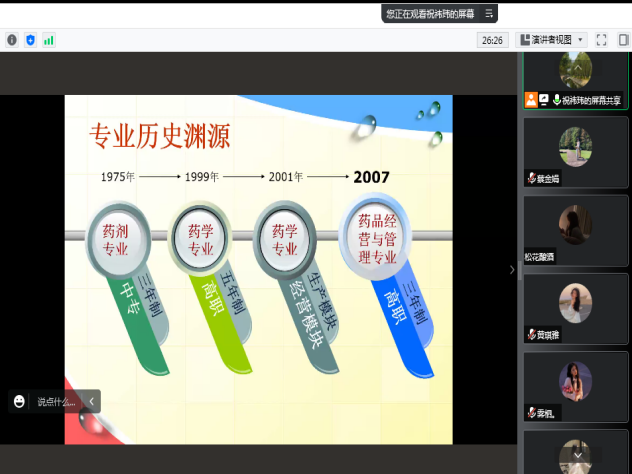Click the 26:26 meeting timer
The image size is (632, 474).
pos(491,40)
